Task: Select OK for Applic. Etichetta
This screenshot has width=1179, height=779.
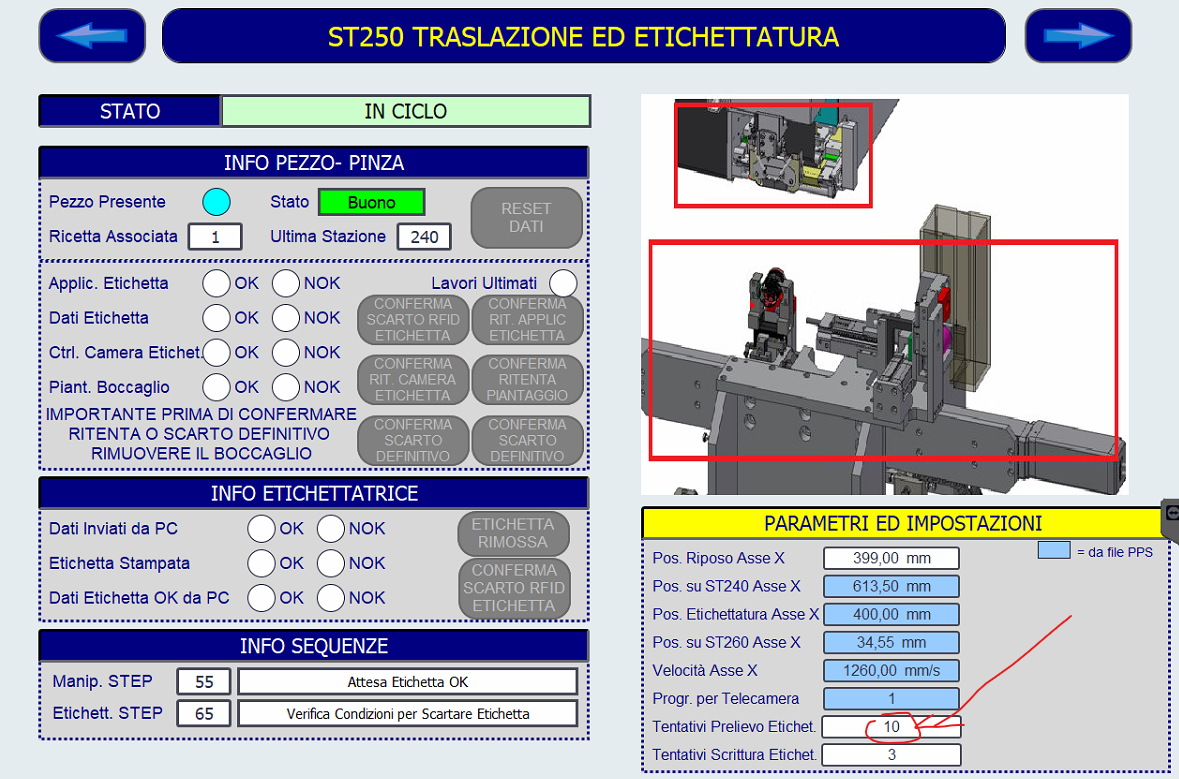Action: click(x=216, y=283)
